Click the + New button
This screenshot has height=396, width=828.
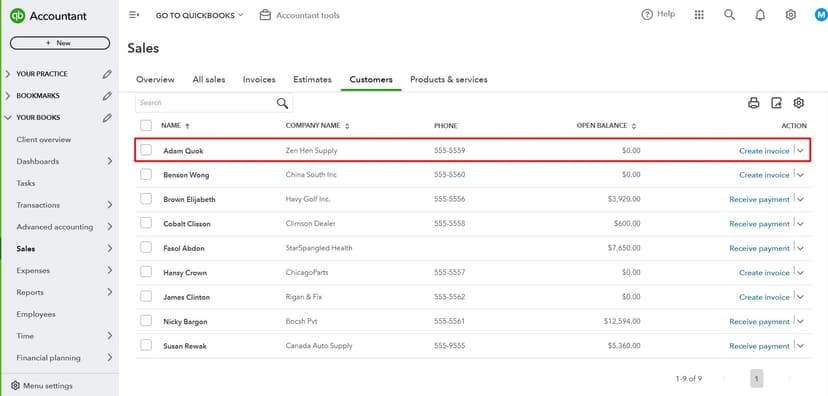(x=60, y=43)
